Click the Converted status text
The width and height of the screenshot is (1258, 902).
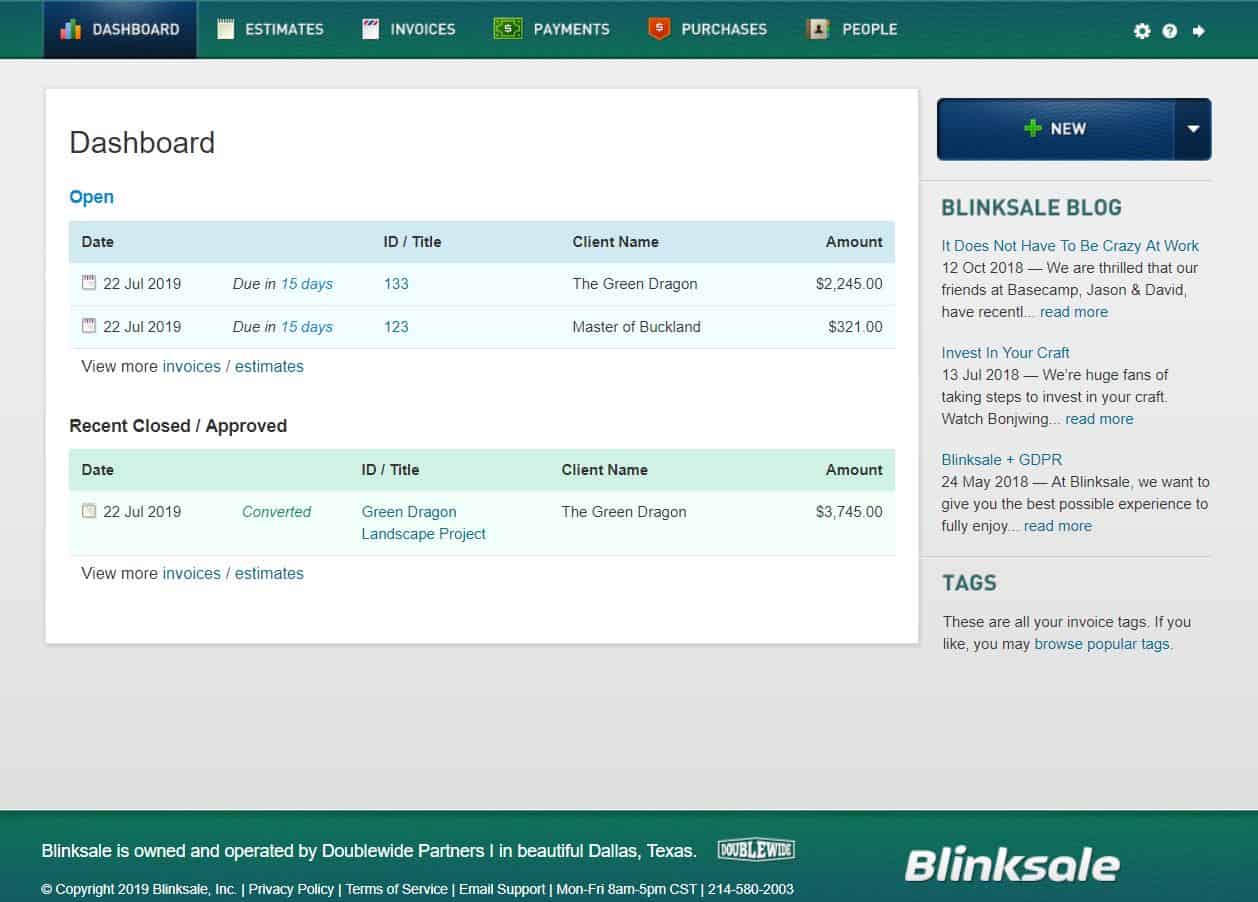pos(276,512)
